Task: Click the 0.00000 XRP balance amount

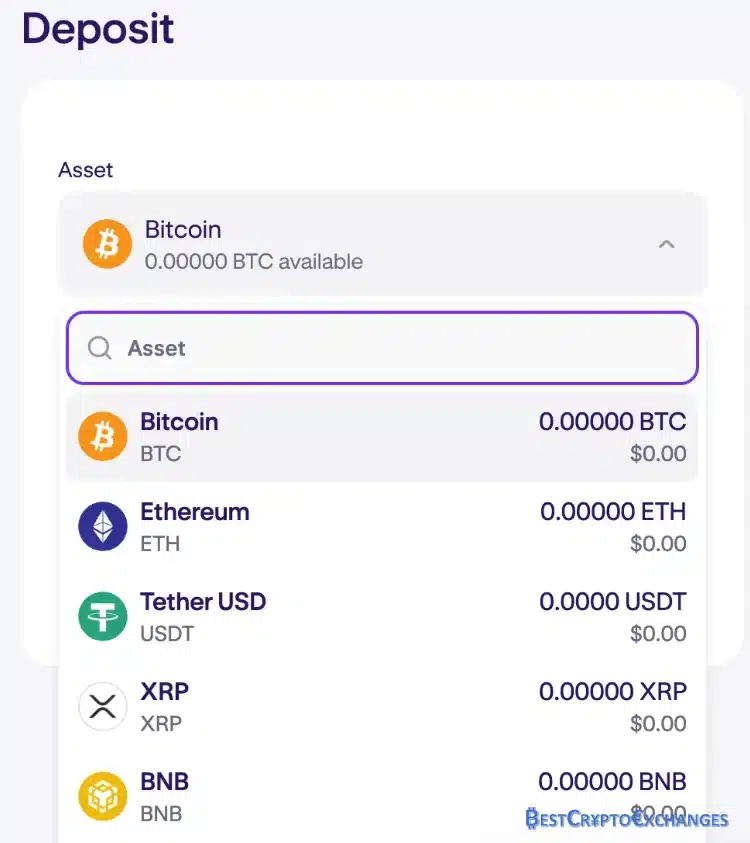Action: click(x=613, y=691)
